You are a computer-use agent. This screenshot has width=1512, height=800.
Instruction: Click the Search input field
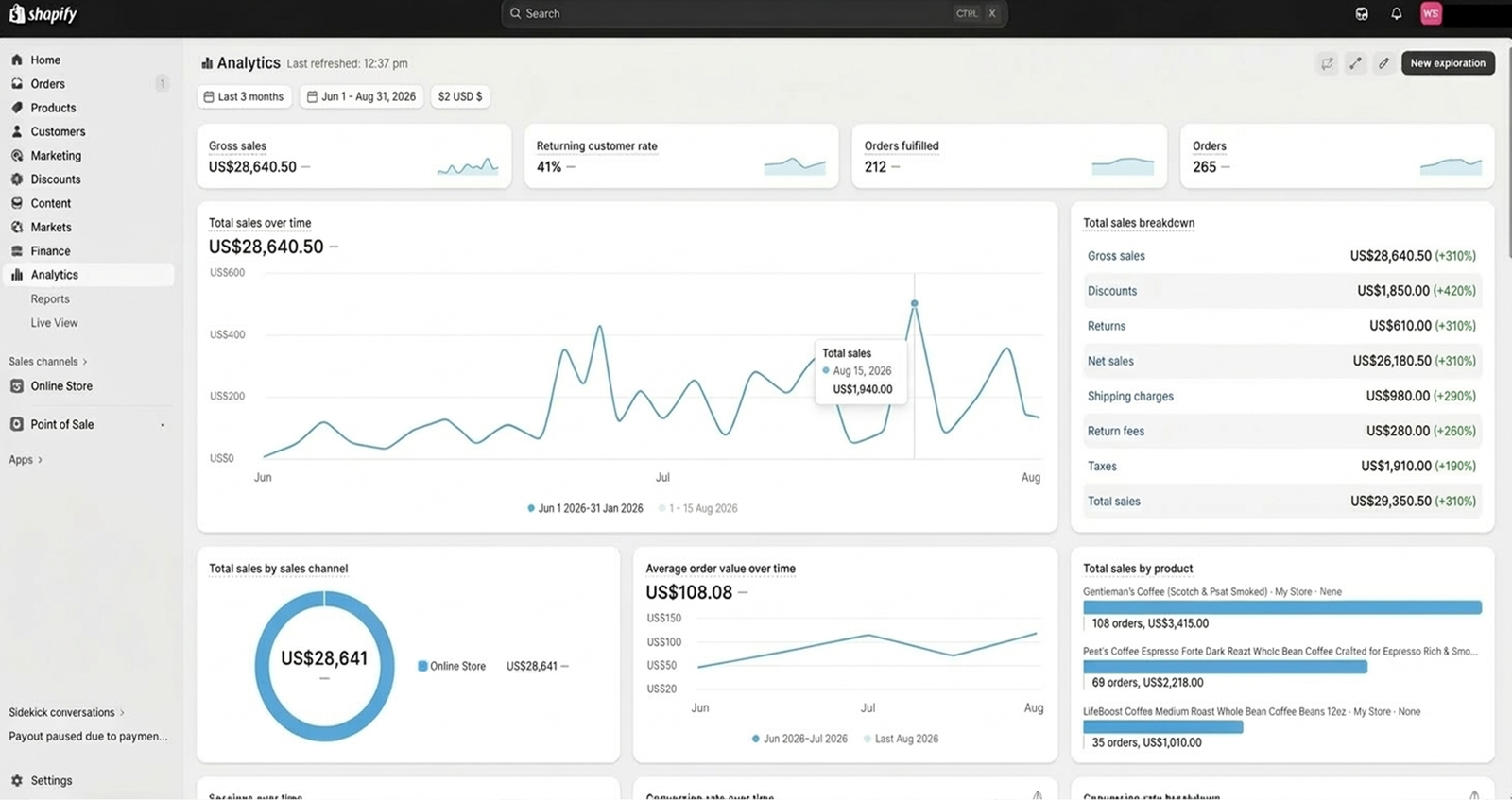pyautogui.click(x=737, y=13)
